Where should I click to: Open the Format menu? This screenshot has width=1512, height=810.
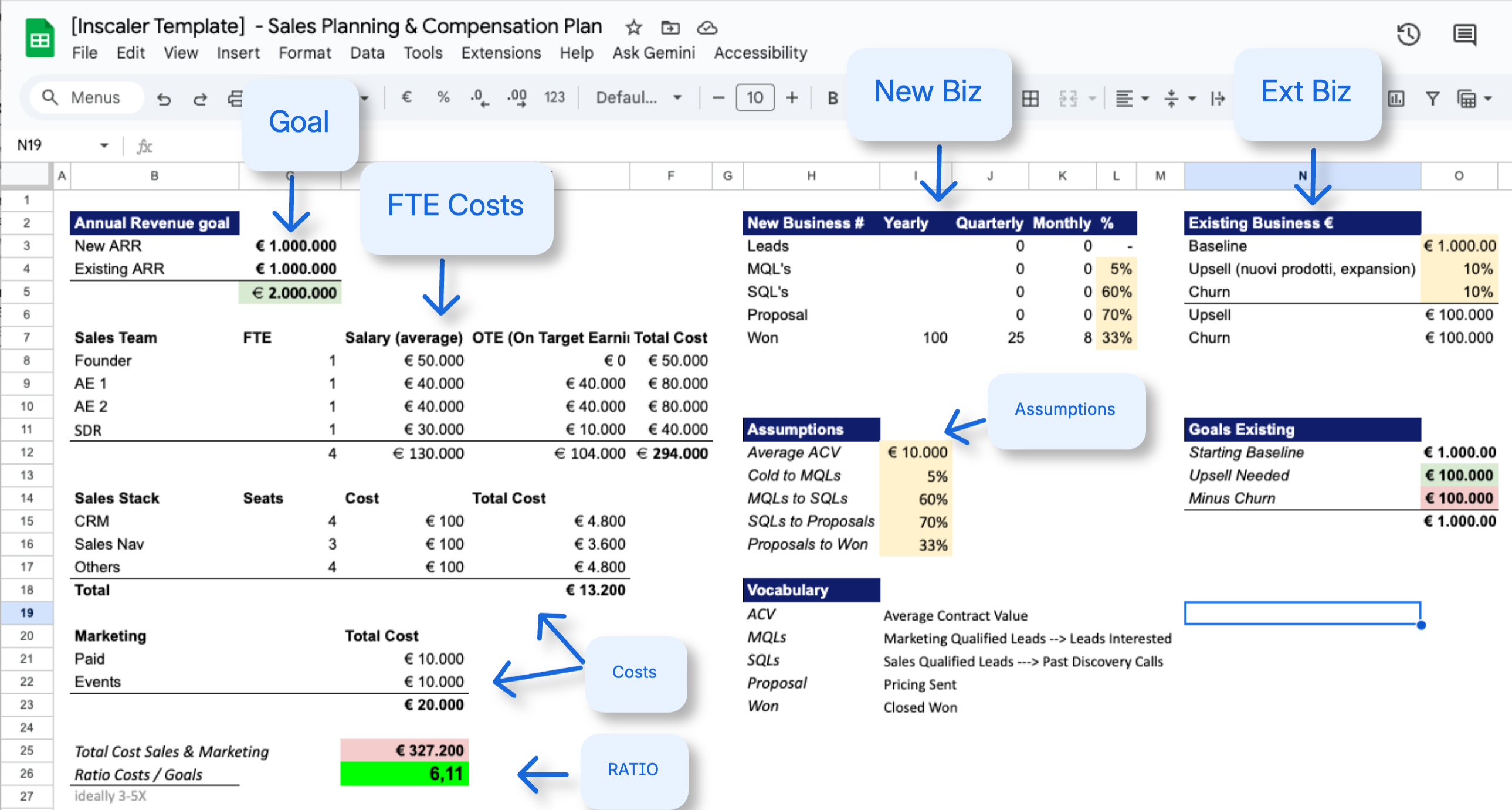[304, 53]
